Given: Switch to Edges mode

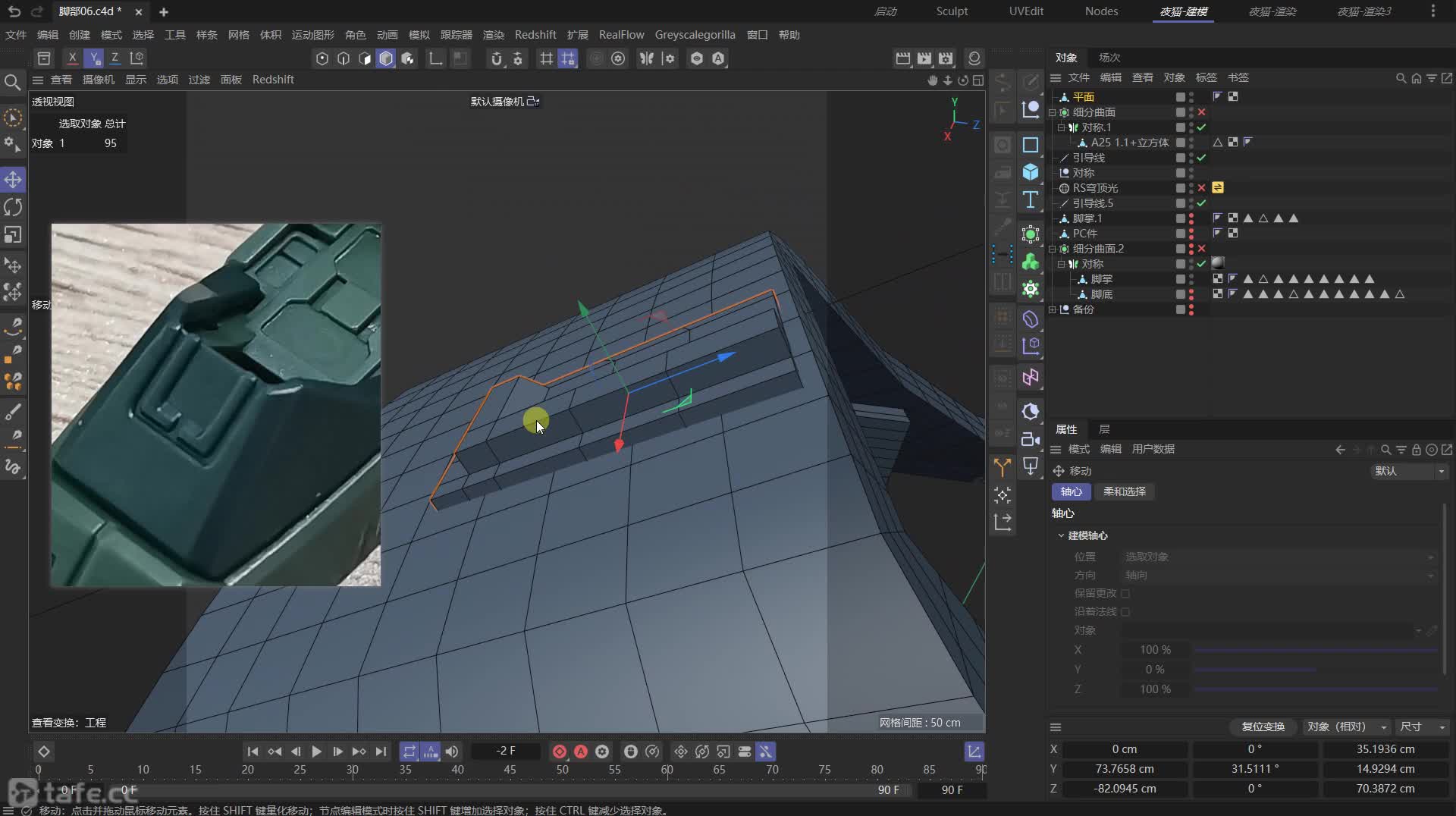Looking at the screenshot, I should tap(344, 58).
